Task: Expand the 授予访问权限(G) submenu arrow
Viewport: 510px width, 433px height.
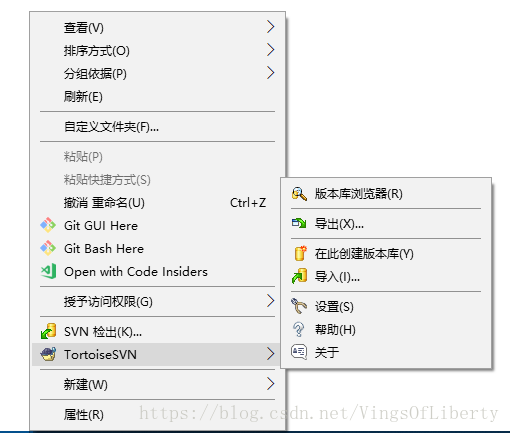Action: [270, 301]
